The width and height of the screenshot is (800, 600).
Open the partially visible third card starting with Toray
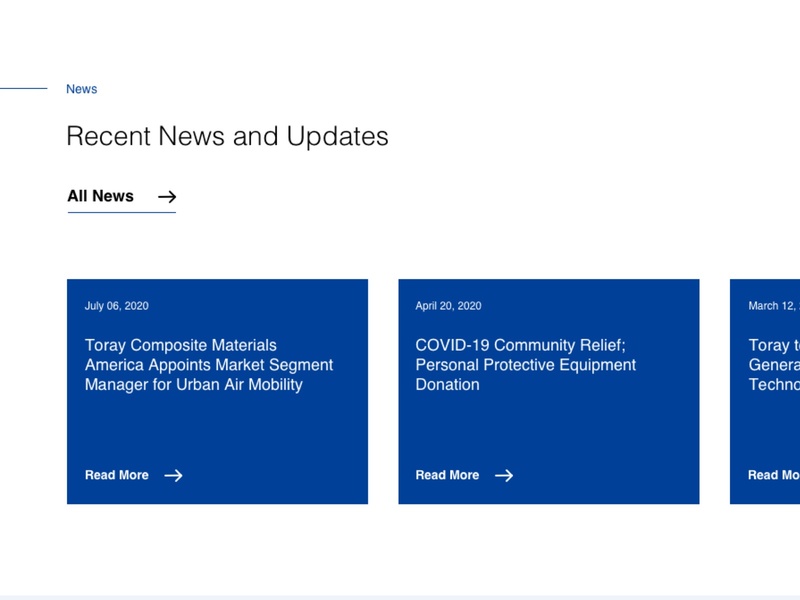[765, 391]
